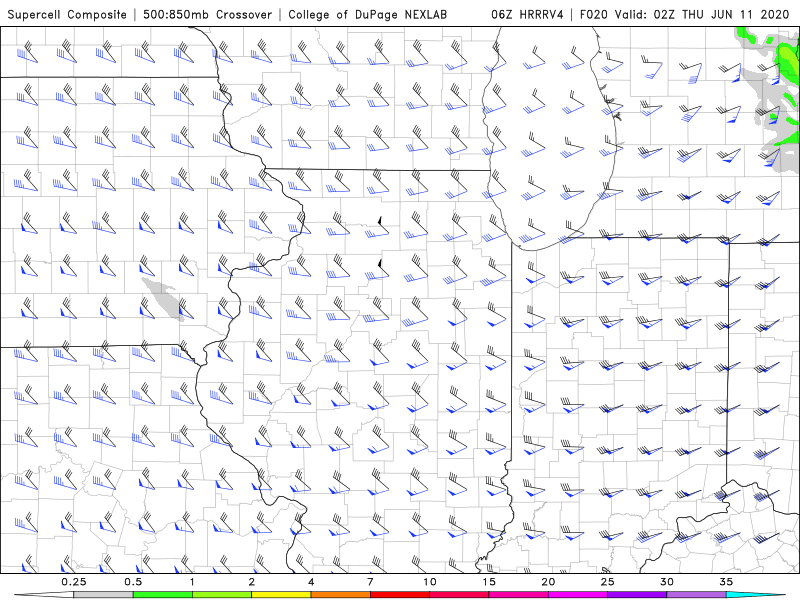Pick the yellow color bar segment
800x600 pixels.
(281, 595)
